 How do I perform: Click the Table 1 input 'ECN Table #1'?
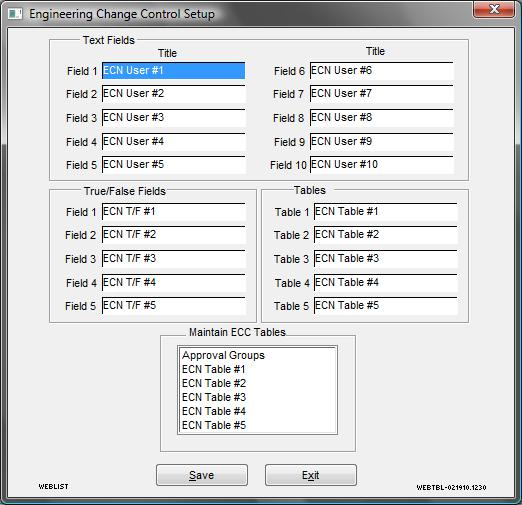pos(386,212)
